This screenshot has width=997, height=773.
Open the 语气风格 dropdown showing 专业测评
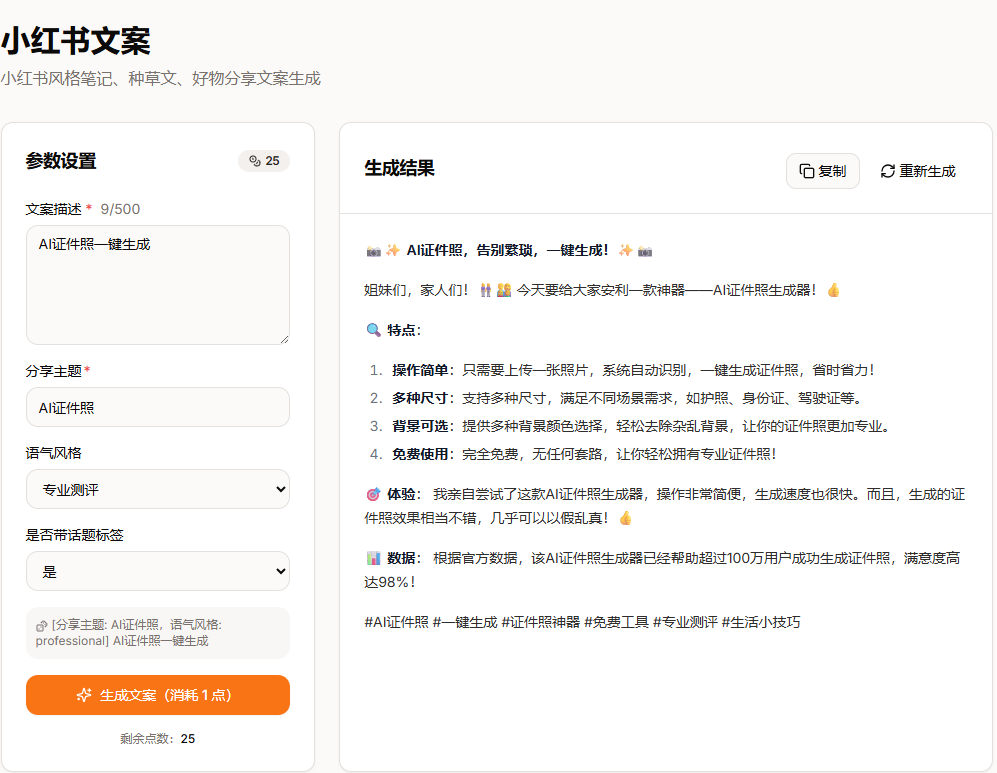click(x=158, y=489)
